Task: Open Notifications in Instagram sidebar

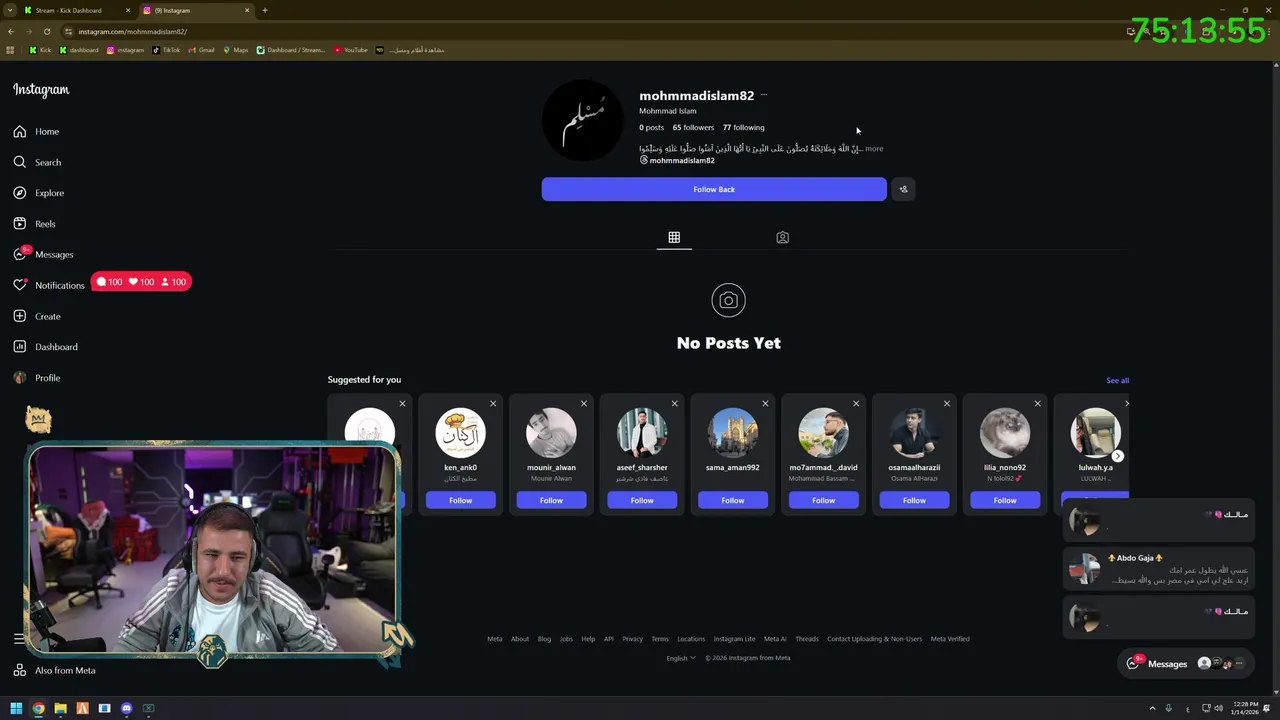Action: point(49,285)
